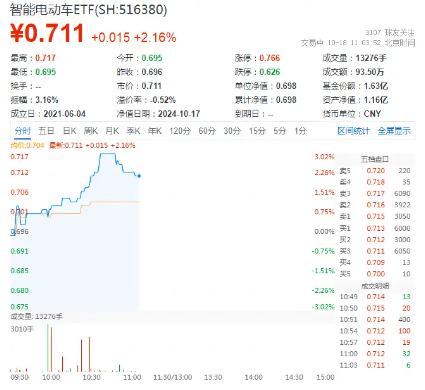The image size is (425, 390).
Task: Click the 10:50 trade row
Action: point(375,308)
